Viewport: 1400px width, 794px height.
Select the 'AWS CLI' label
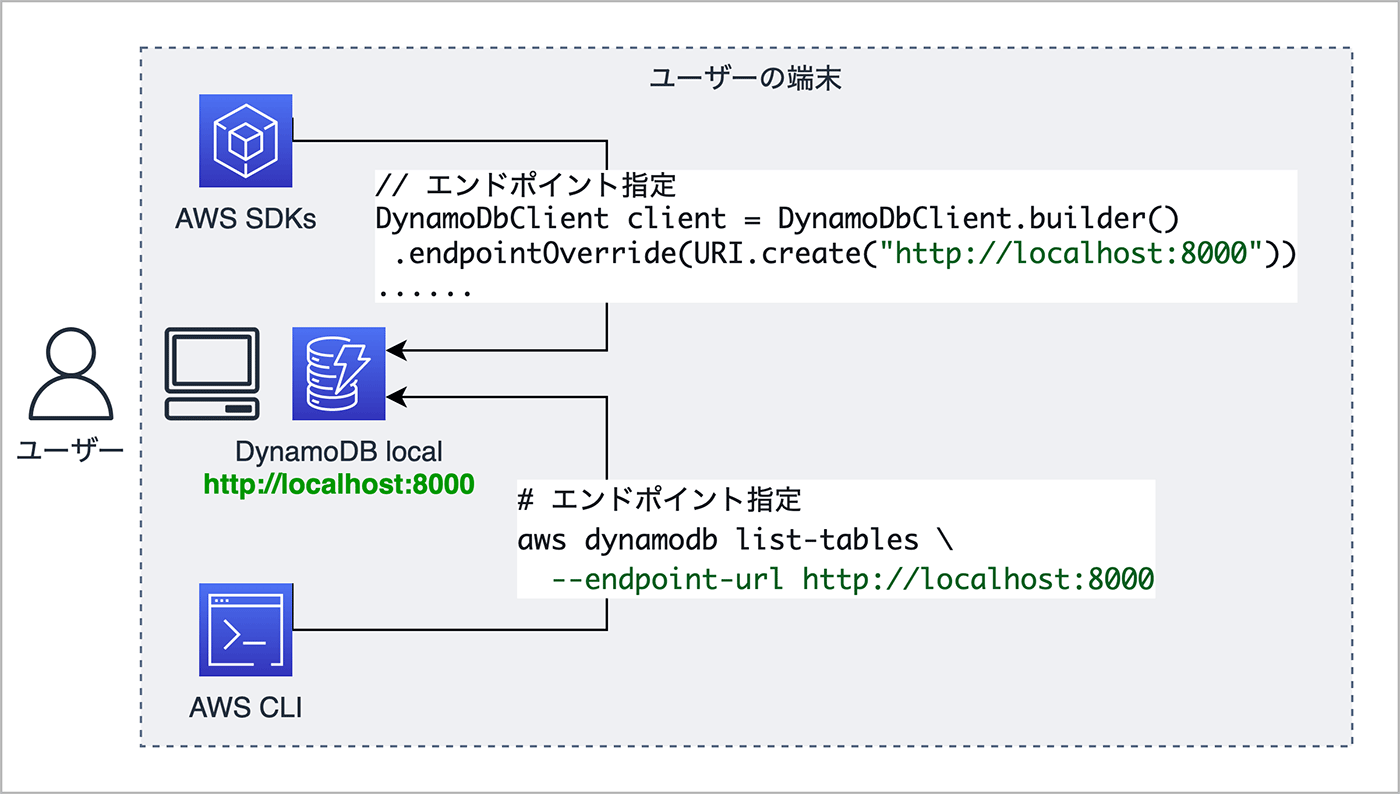[246, 709]
